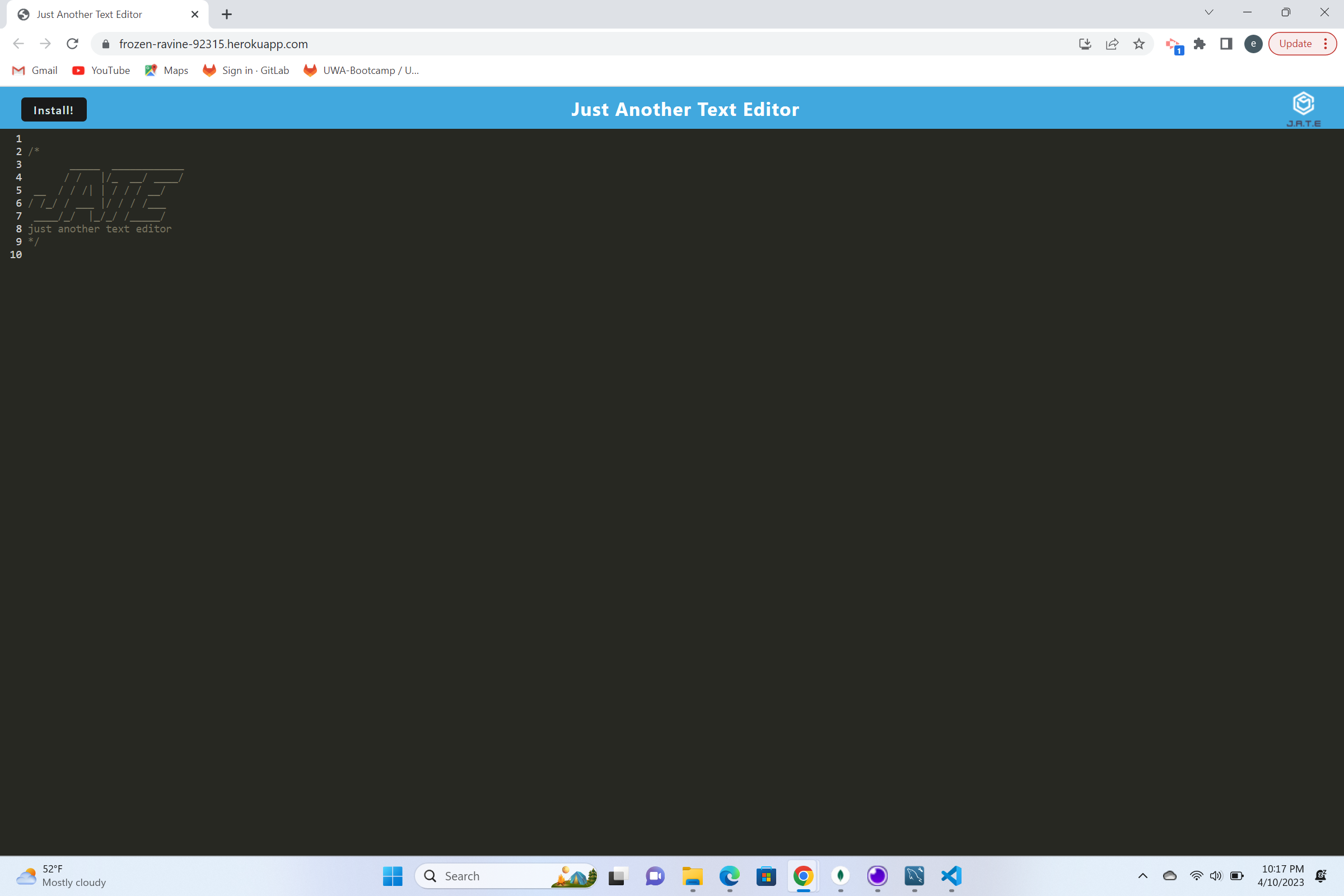Open the Gmail bookmark
This screenshot has width=1344, height=896.
coord(34,69)
